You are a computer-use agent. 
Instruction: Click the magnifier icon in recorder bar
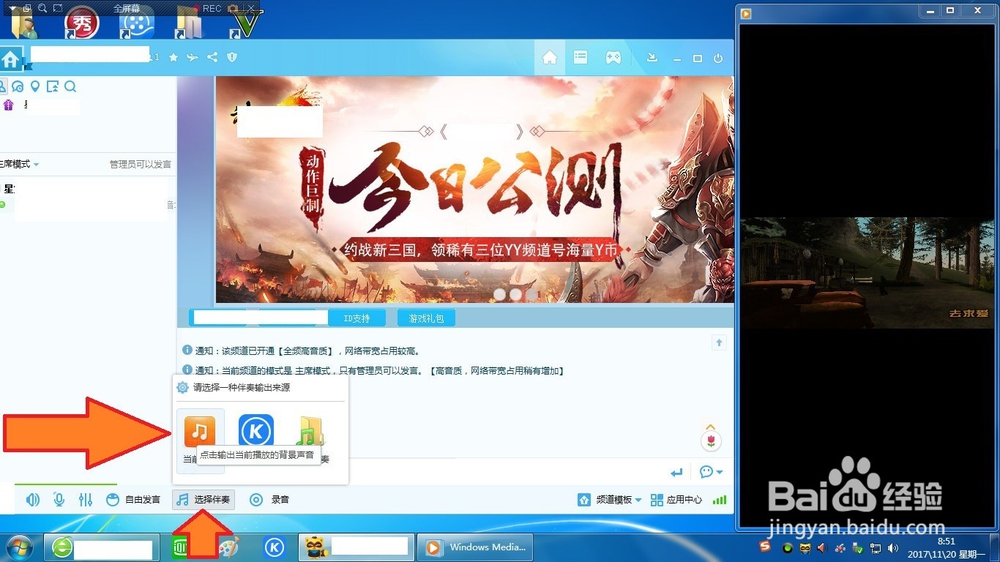click(x=42, y=8)
